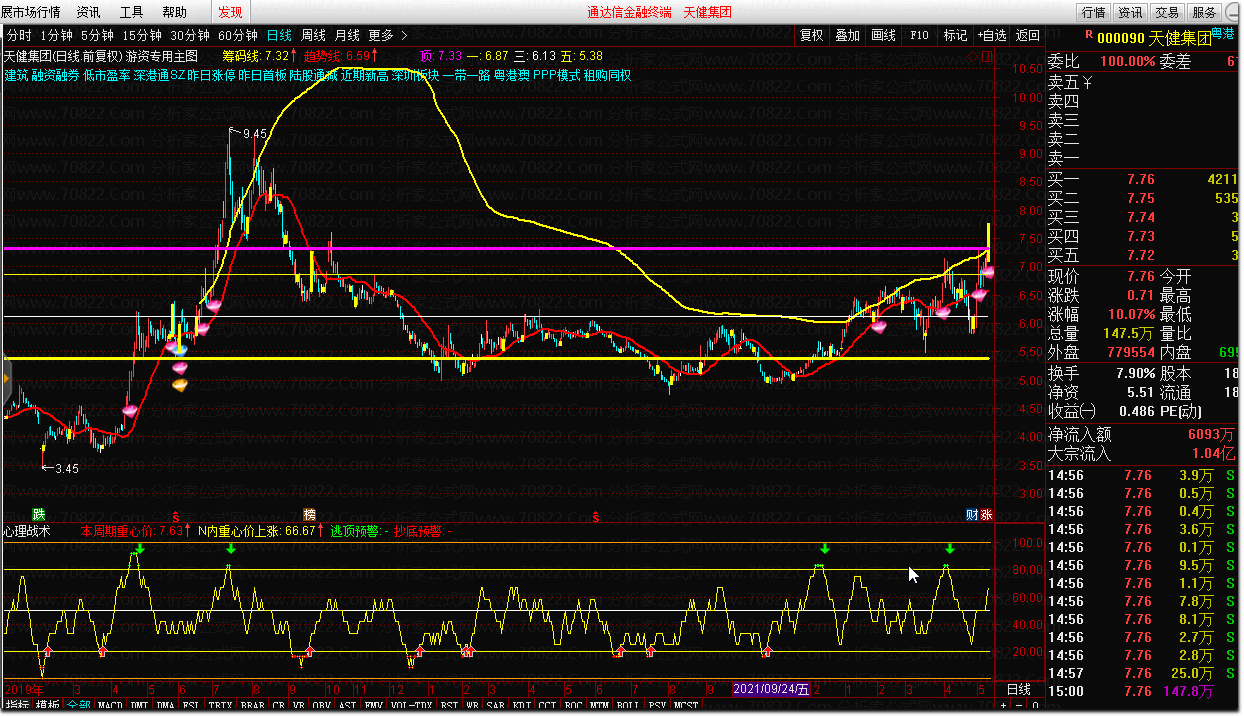1244x716 pixels.
Task: Click the 复权 chart toolbar button
Action: coord(812,35)
